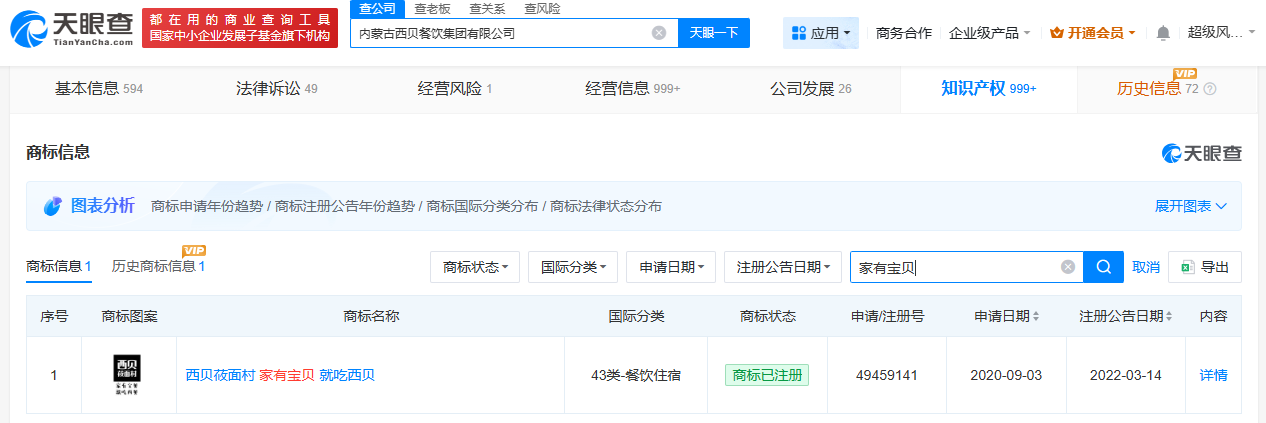Expand the chart via 展开图表
The image size is (1266, 423).
click(1190, 206)
